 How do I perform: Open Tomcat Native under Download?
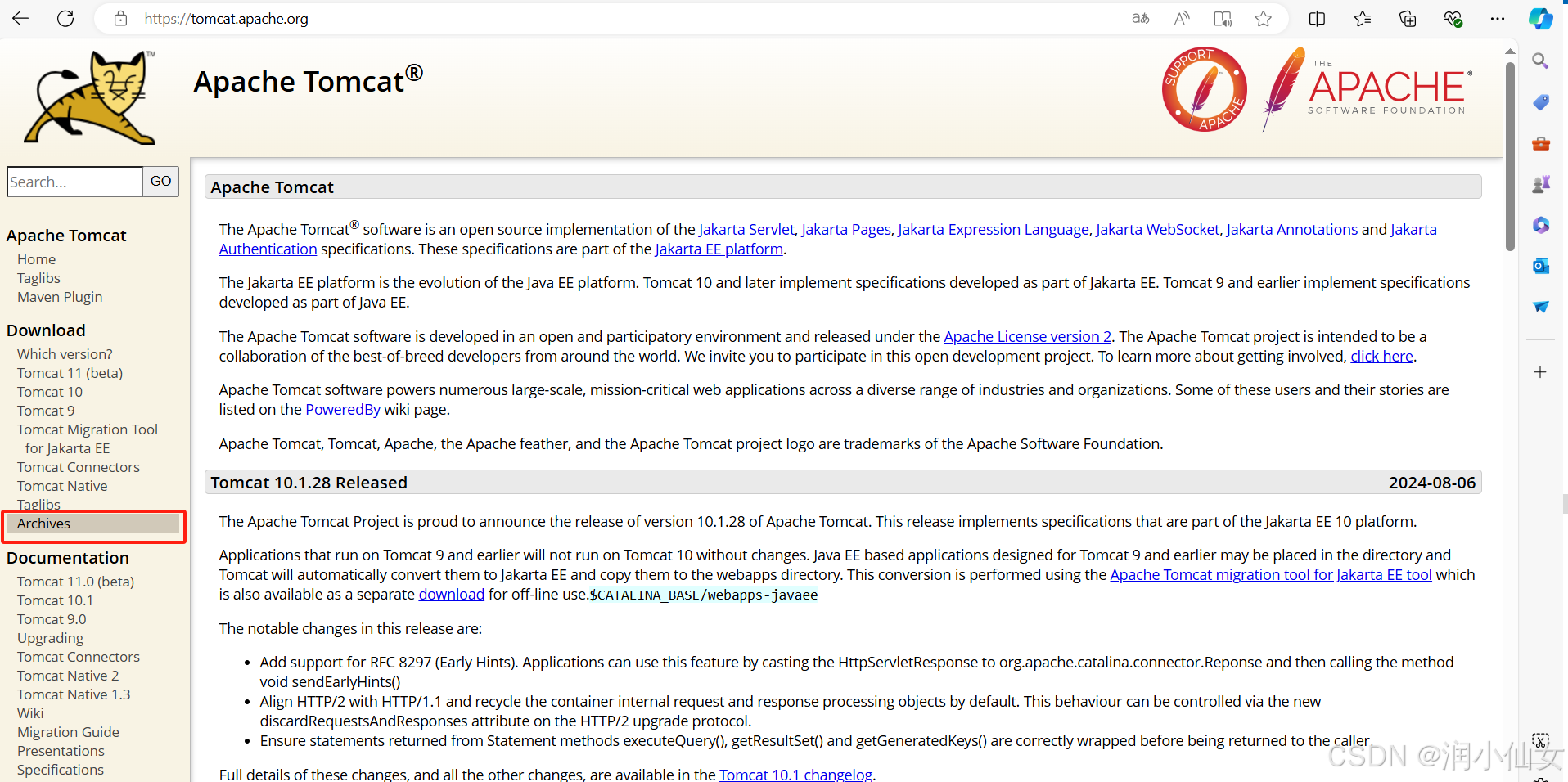pos(62,486)
